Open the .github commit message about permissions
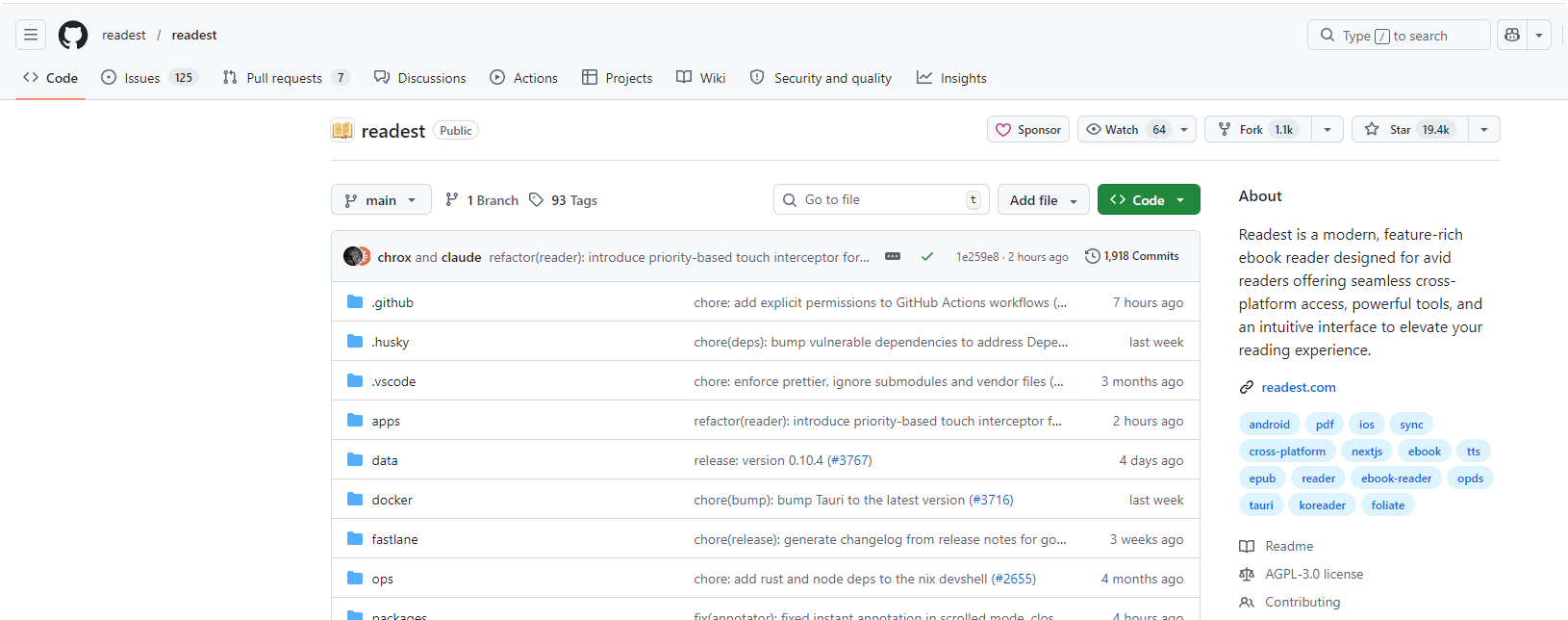 pos(880,302)
